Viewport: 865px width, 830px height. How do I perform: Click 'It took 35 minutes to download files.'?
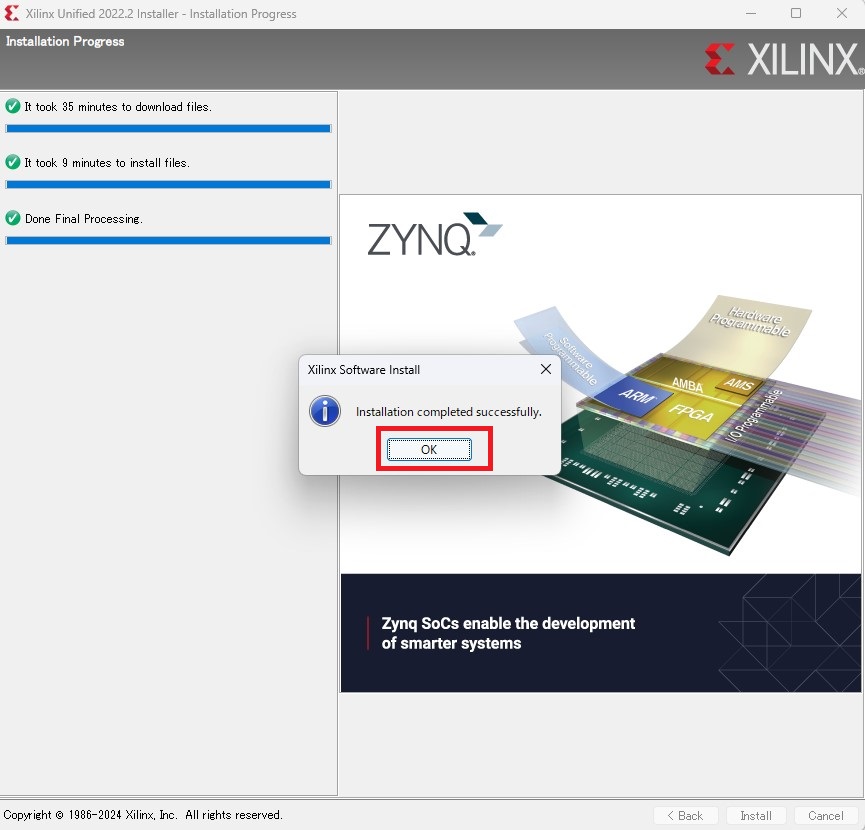coord(118,106)
